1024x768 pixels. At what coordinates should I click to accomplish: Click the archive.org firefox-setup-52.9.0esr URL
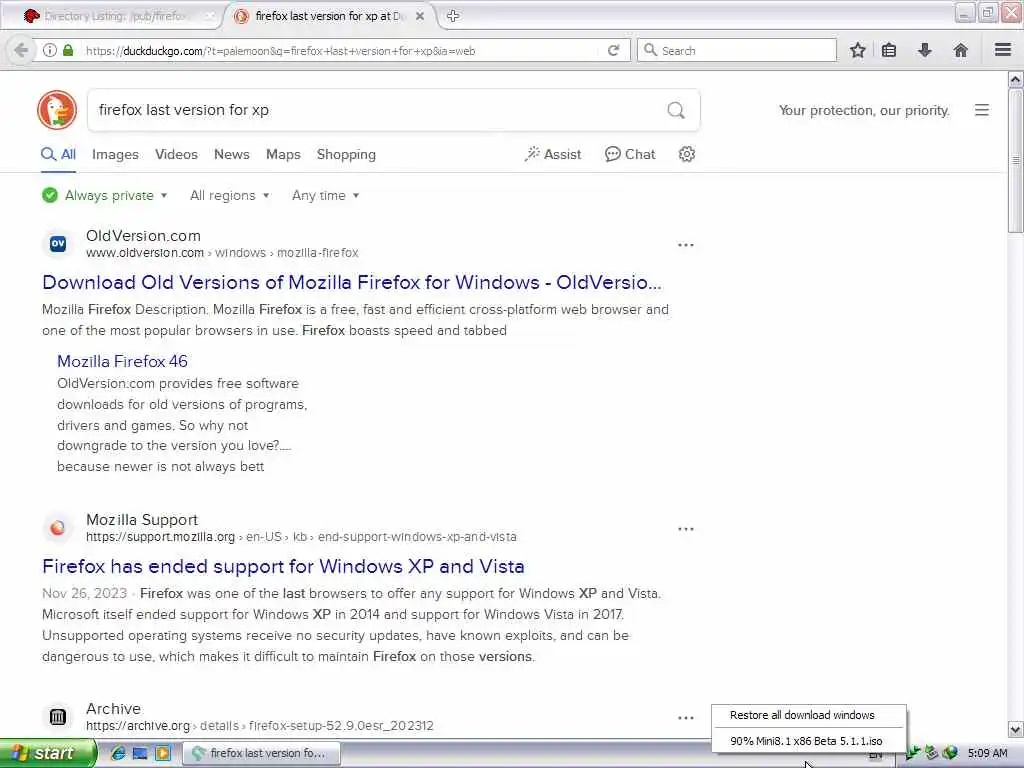click(x=259, y=726)
